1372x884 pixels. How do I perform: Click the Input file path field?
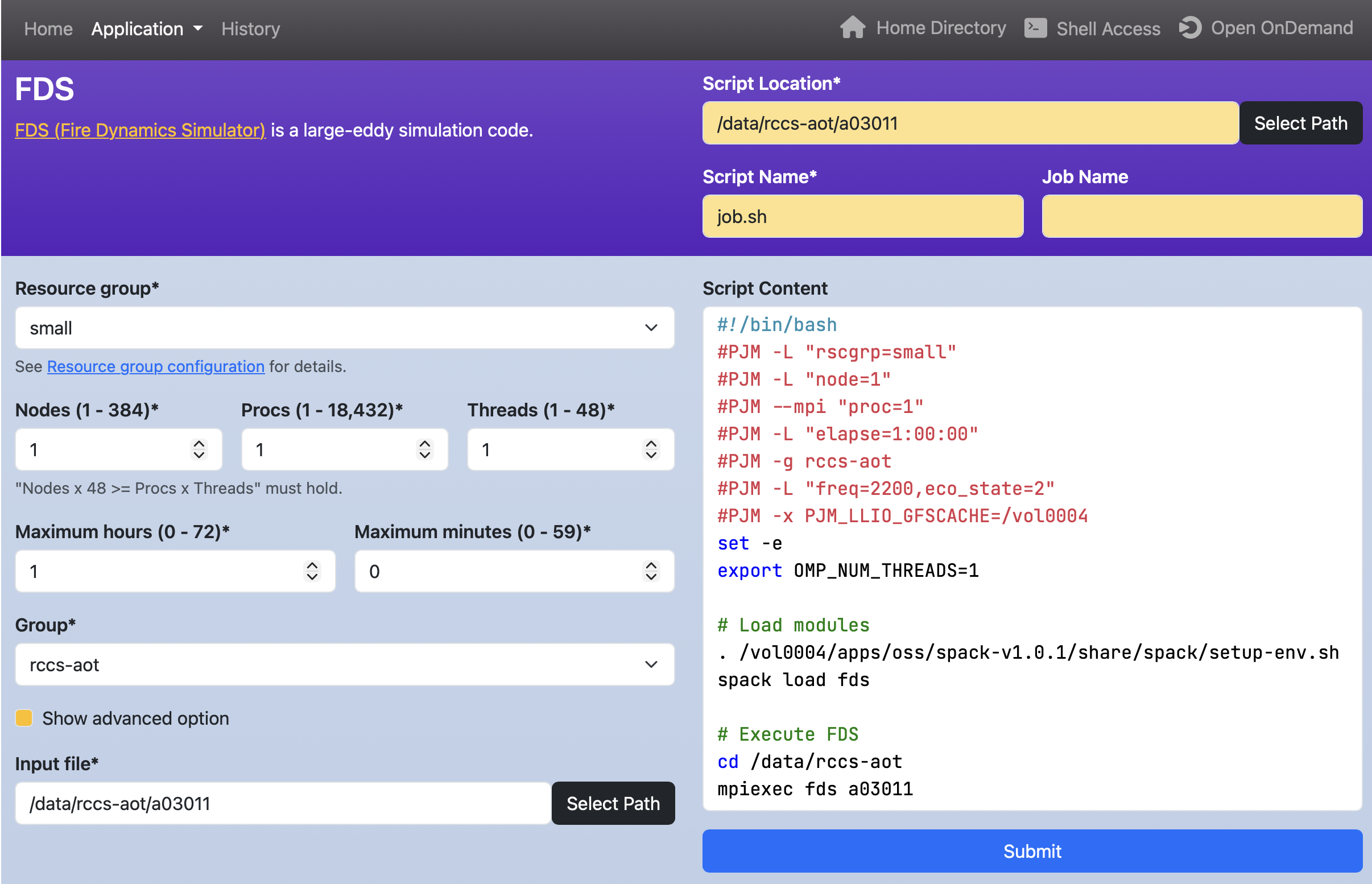(x=283, y=803)
